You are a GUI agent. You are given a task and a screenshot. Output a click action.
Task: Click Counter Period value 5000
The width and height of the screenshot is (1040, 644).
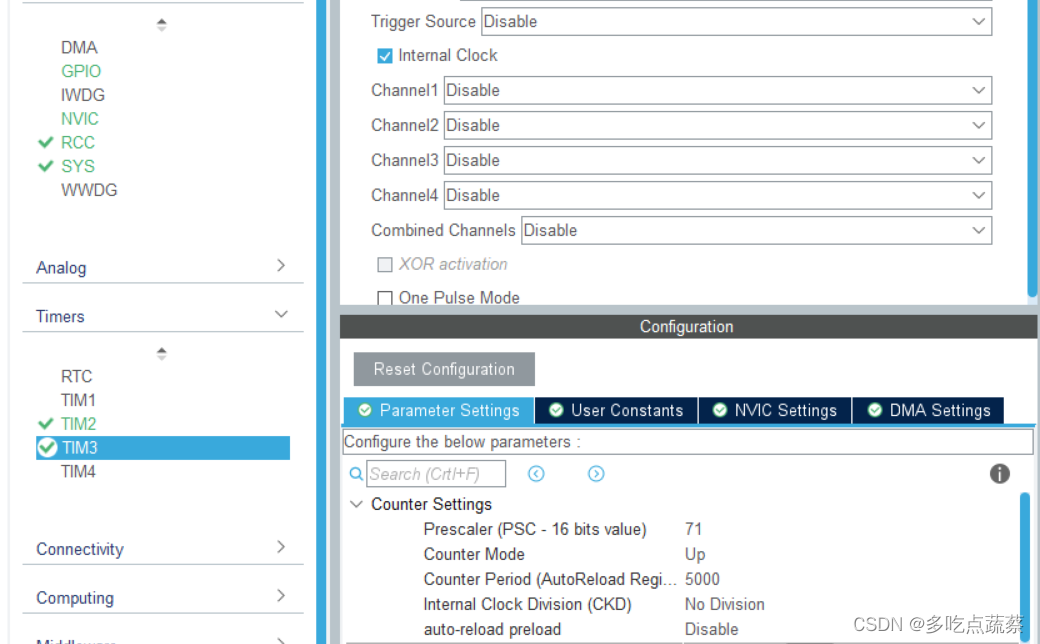pos(702,579)
